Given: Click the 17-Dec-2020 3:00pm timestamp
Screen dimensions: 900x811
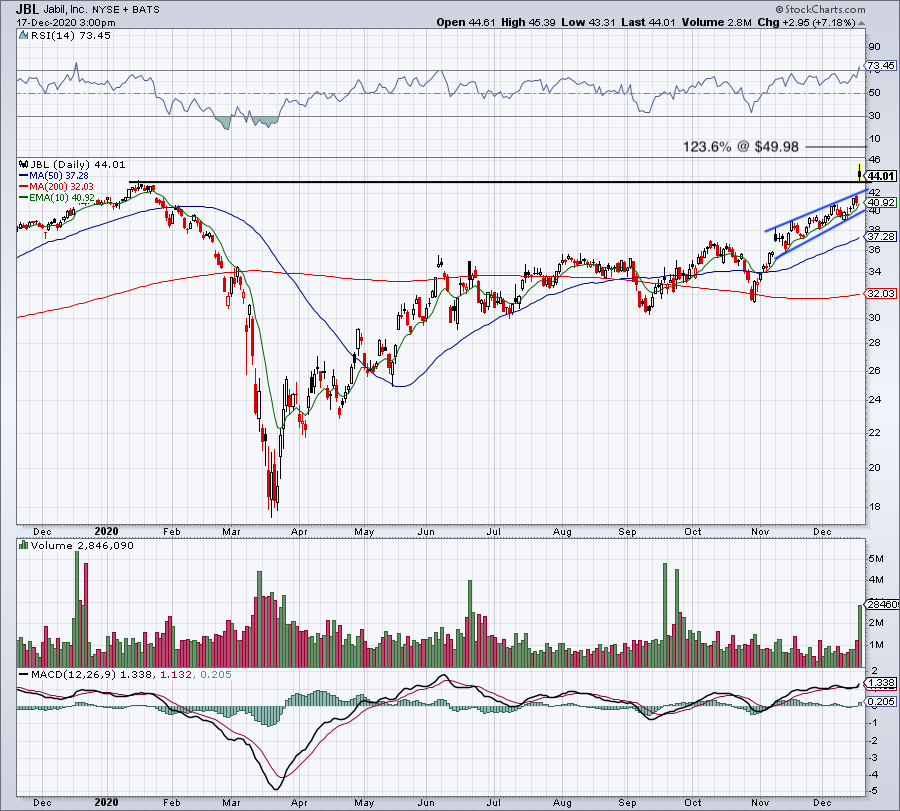Looking at the screenshot, I should [x=66, y=23].
